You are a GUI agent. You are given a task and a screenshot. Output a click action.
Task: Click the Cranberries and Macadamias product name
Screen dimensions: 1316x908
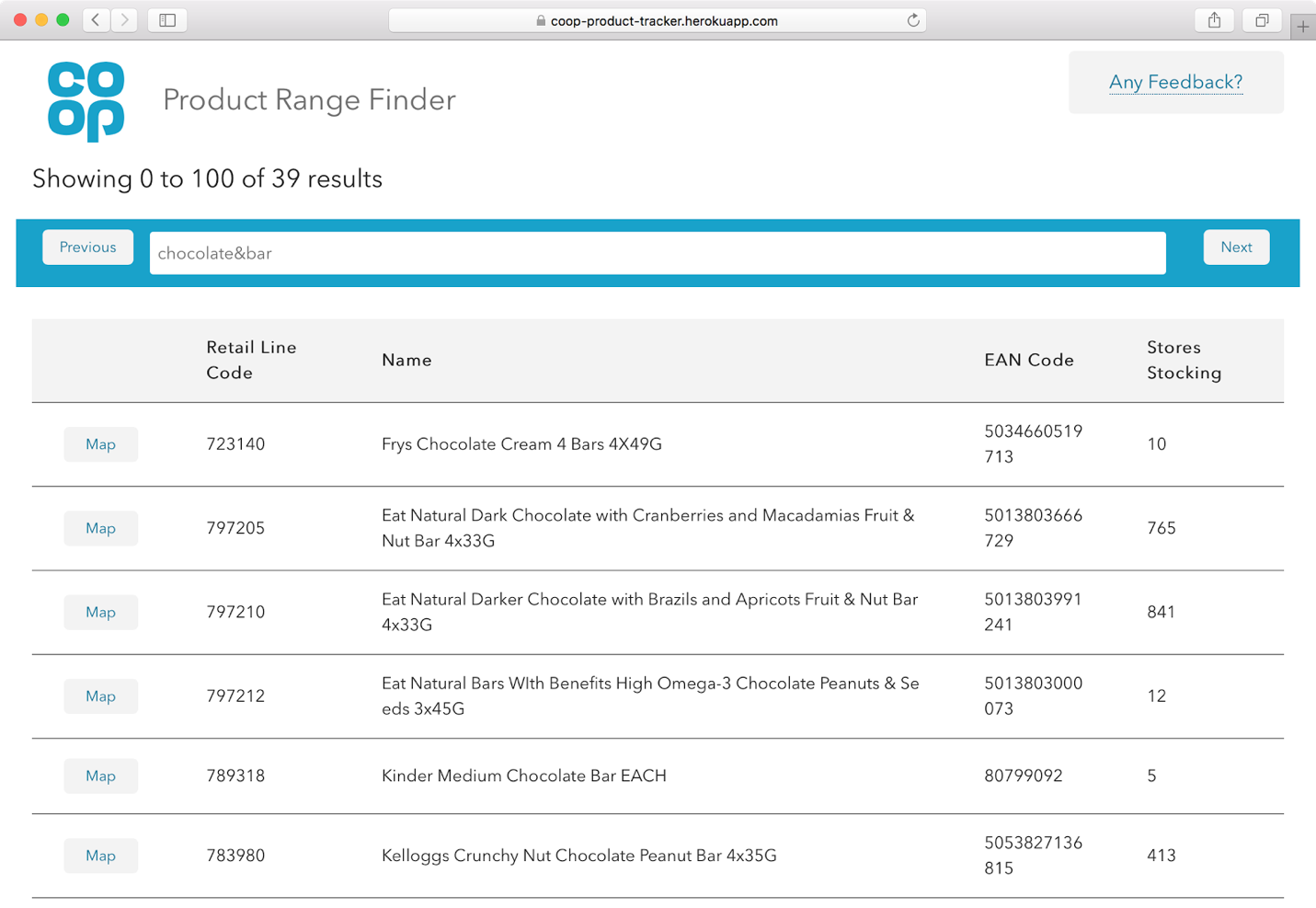click(648, 528)
